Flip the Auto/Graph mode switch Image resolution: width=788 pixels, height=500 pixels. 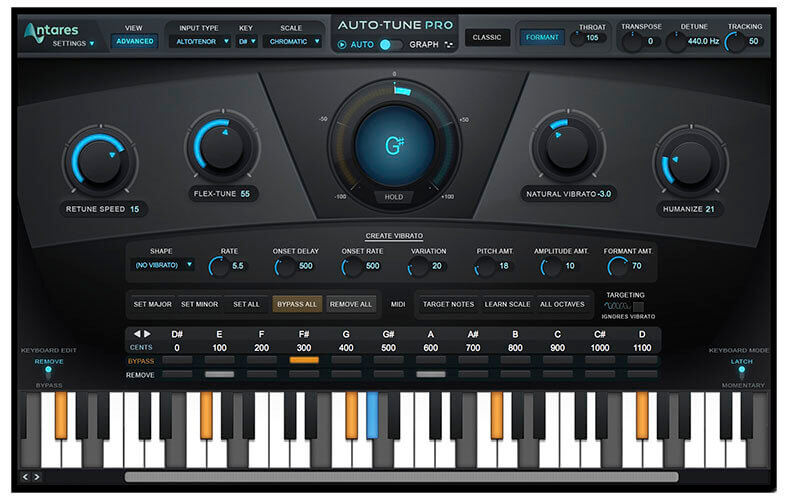click(390, 44)
